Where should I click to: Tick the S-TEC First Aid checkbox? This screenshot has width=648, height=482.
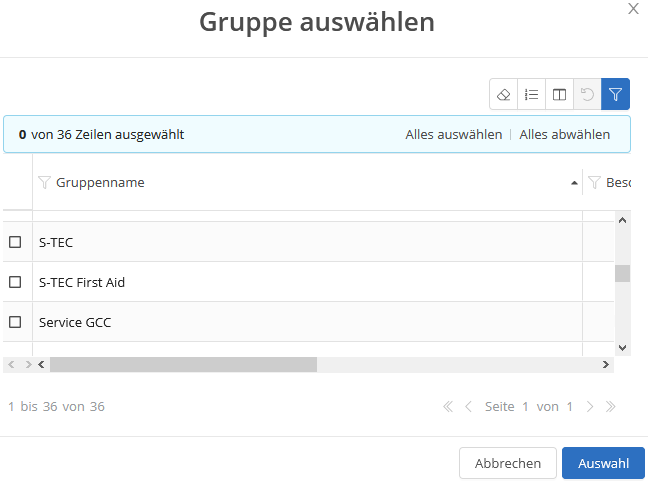pyautogui.click(x=15, y=282)
